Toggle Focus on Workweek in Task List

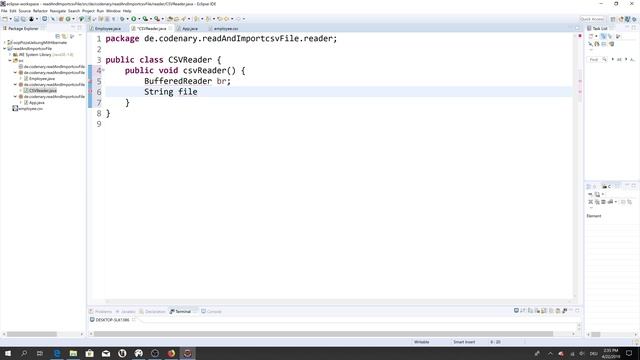coord(618,36)
